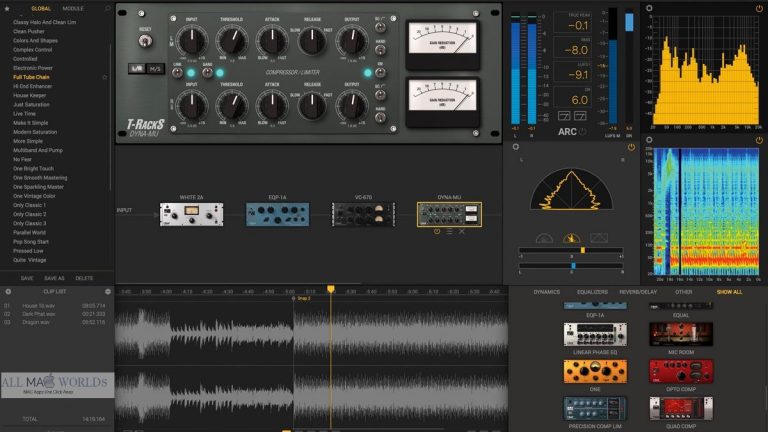Select the 'One Vintage Color' preset
The image size is (768, 432).
tap(34, 196)
